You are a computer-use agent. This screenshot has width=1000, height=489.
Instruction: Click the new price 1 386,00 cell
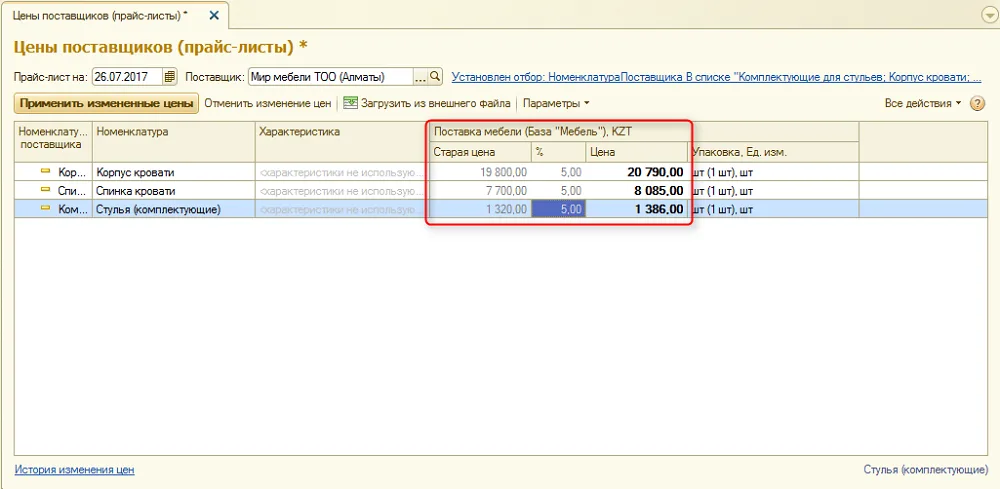click(x=636, y=209)
